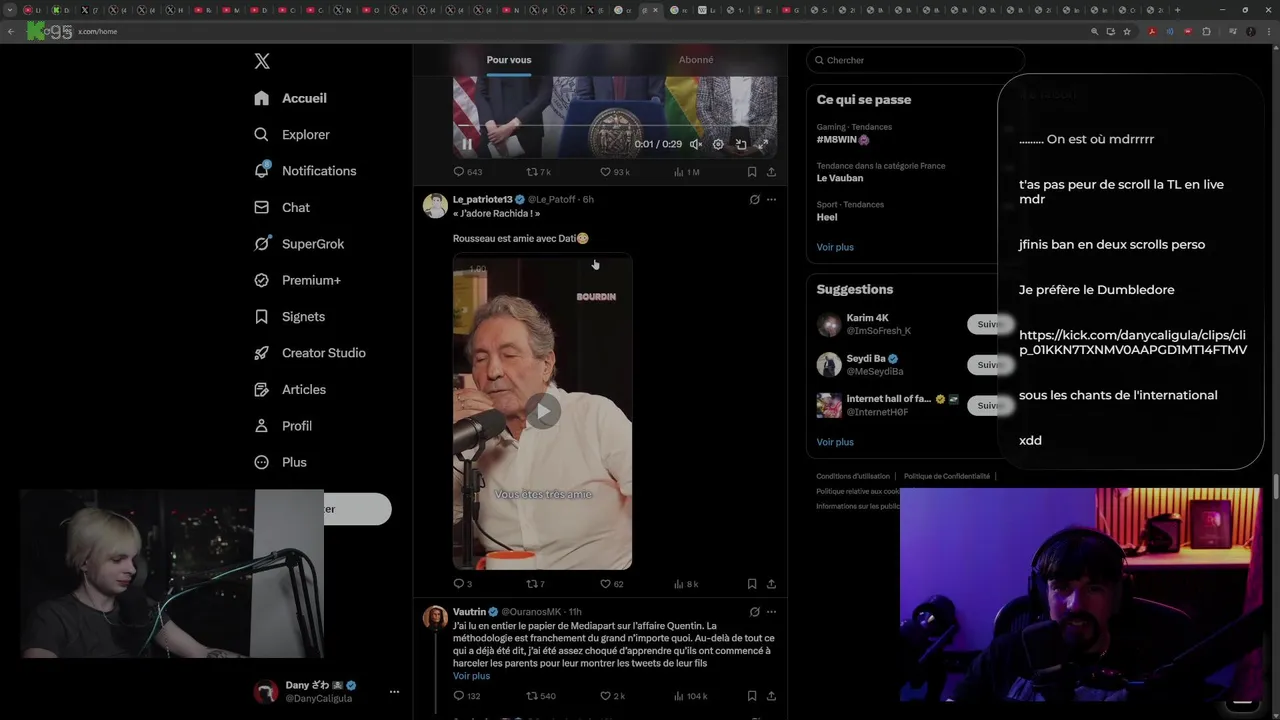Viewport: 1280px width, 720px height.
Task: Click Grok icon on Le_patriote13 post
Action: (x=754, y=199)
